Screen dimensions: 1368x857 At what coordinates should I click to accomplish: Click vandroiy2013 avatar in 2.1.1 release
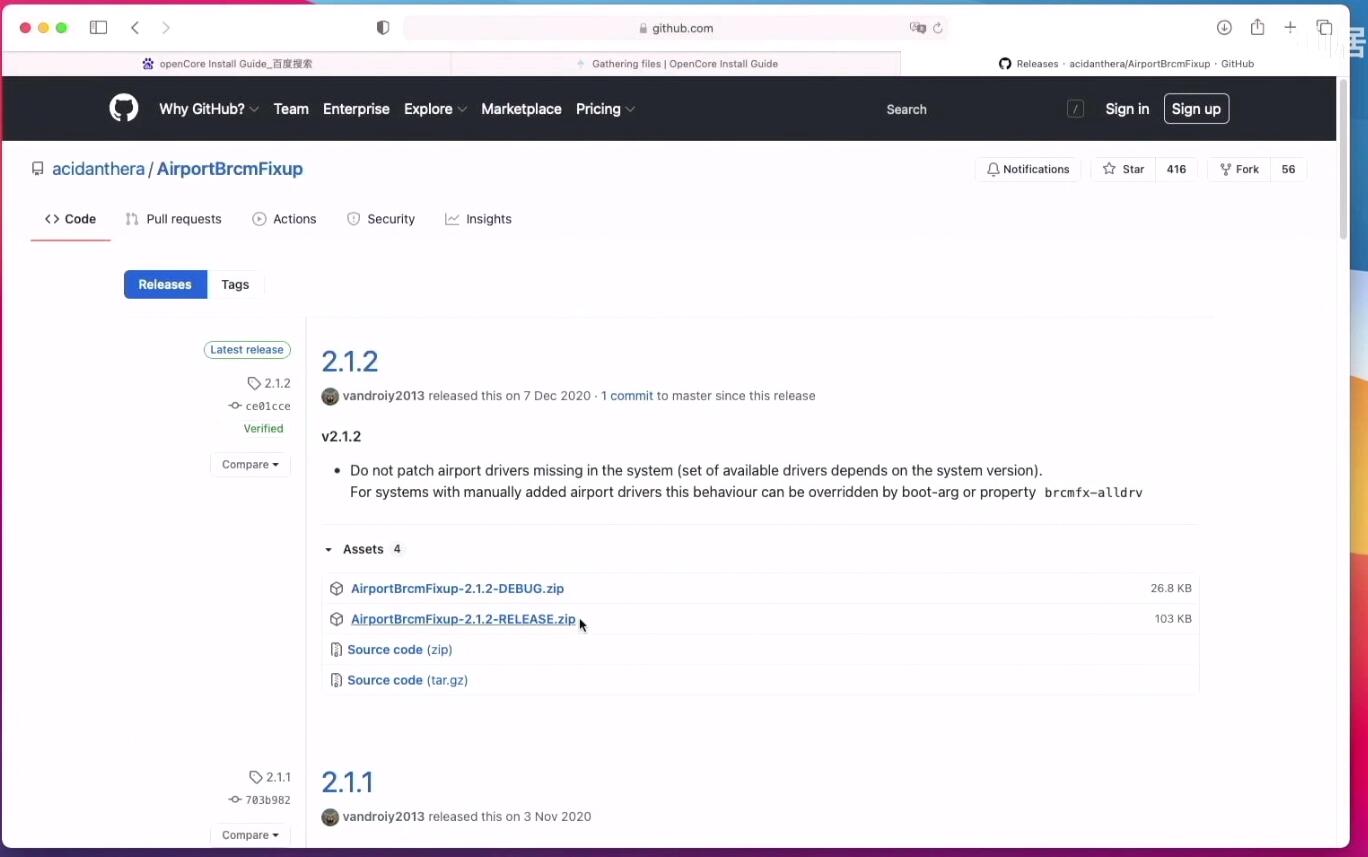tap(330, 817)
